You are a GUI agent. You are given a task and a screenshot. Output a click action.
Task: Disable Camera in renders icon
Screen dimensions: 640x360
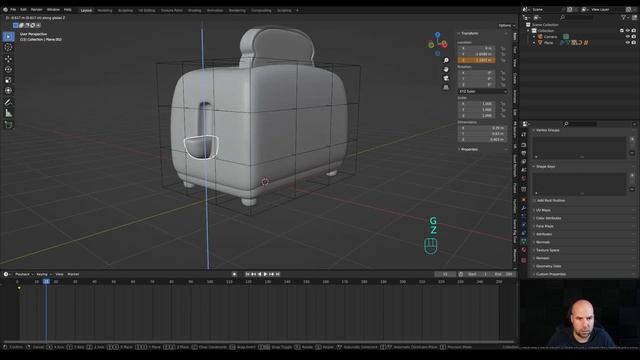pyautogui.click(x=633, y=37)
